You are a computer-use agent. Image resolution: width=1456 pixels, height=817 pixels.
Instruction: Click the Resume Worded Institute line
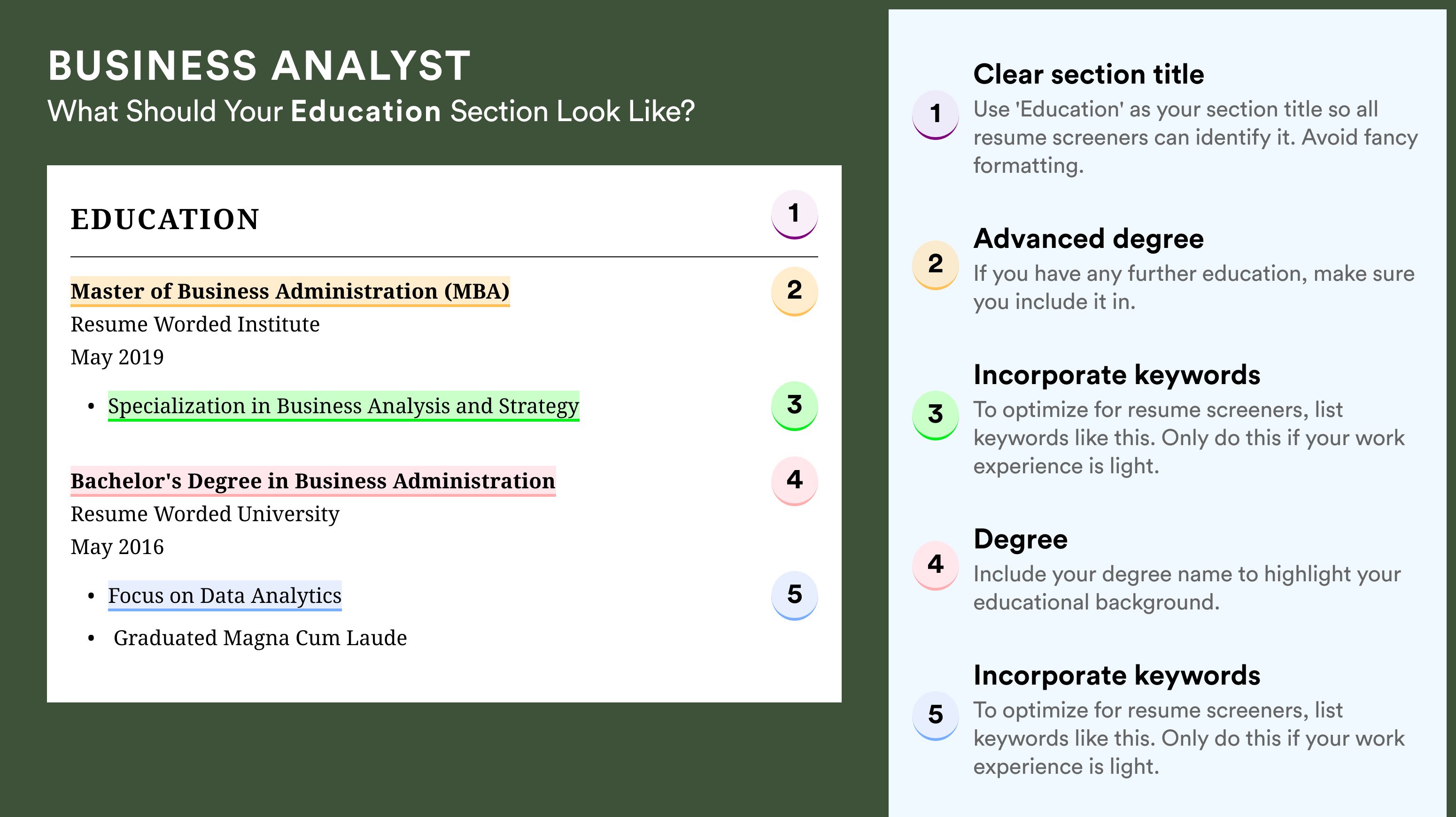click(x=195, y=324)
